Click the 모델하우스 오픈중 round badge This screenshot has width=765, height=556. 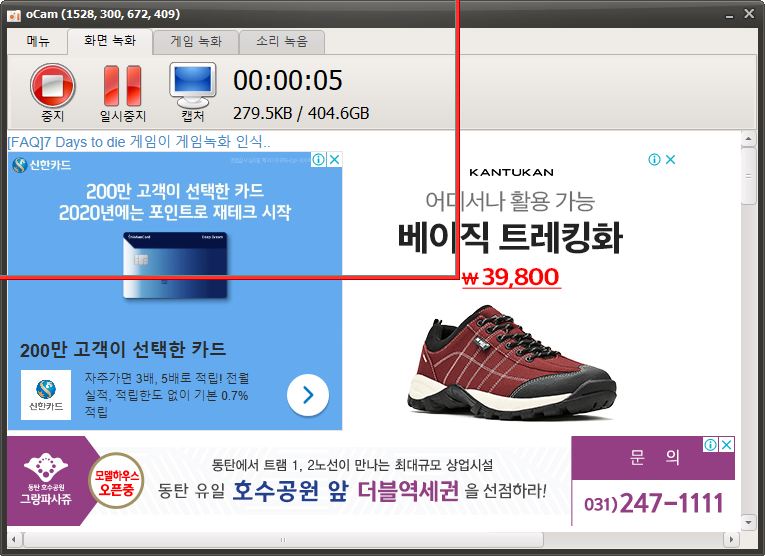tap(116, 480)
